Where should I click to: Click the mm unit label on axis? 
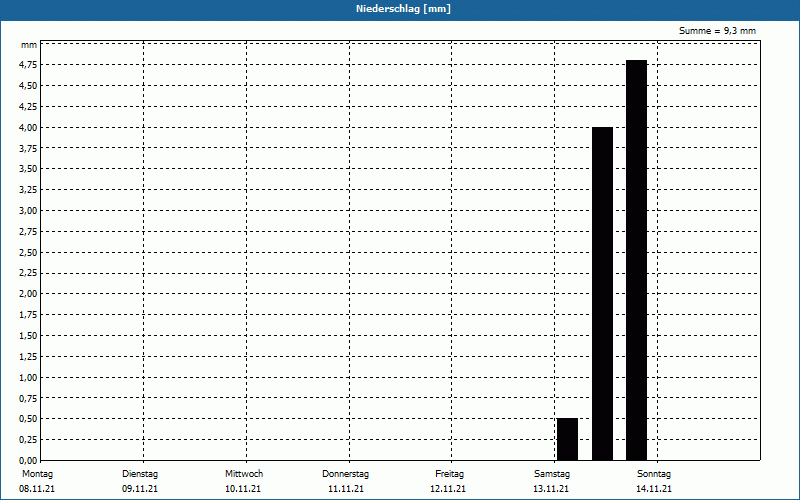[29, 45]
